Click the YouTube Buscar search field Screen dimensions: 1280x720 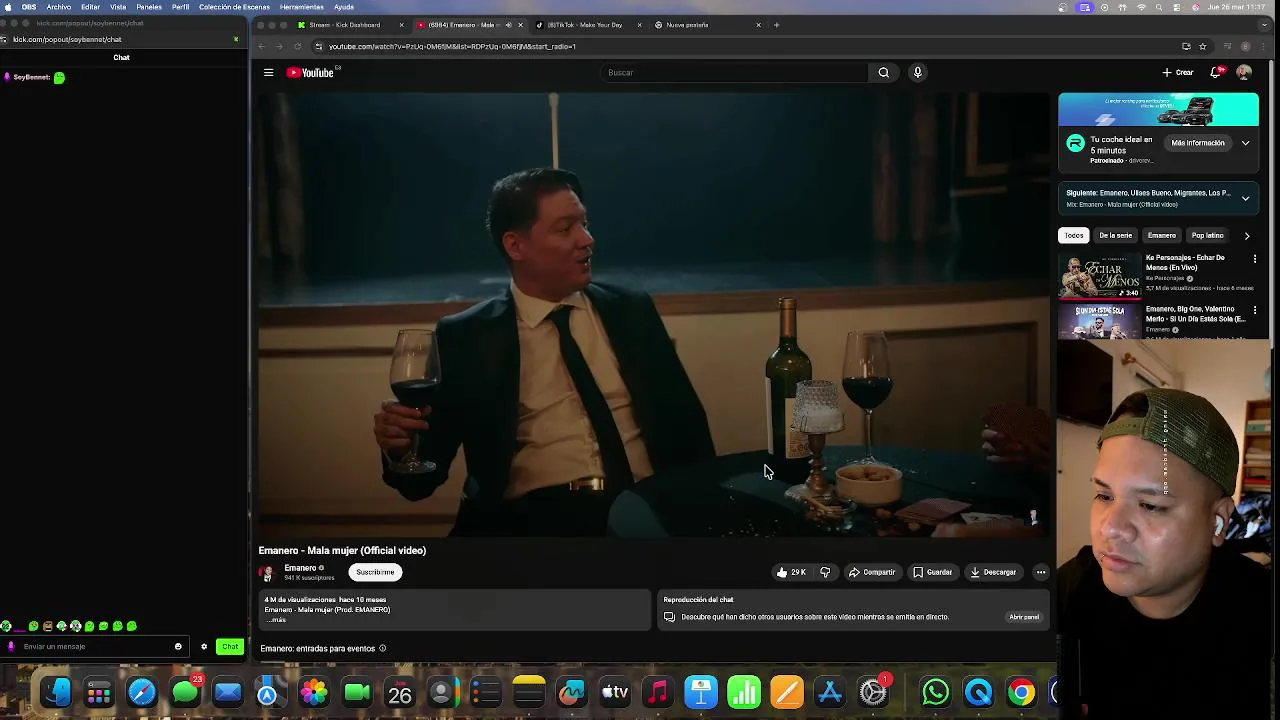pos(735,72)
